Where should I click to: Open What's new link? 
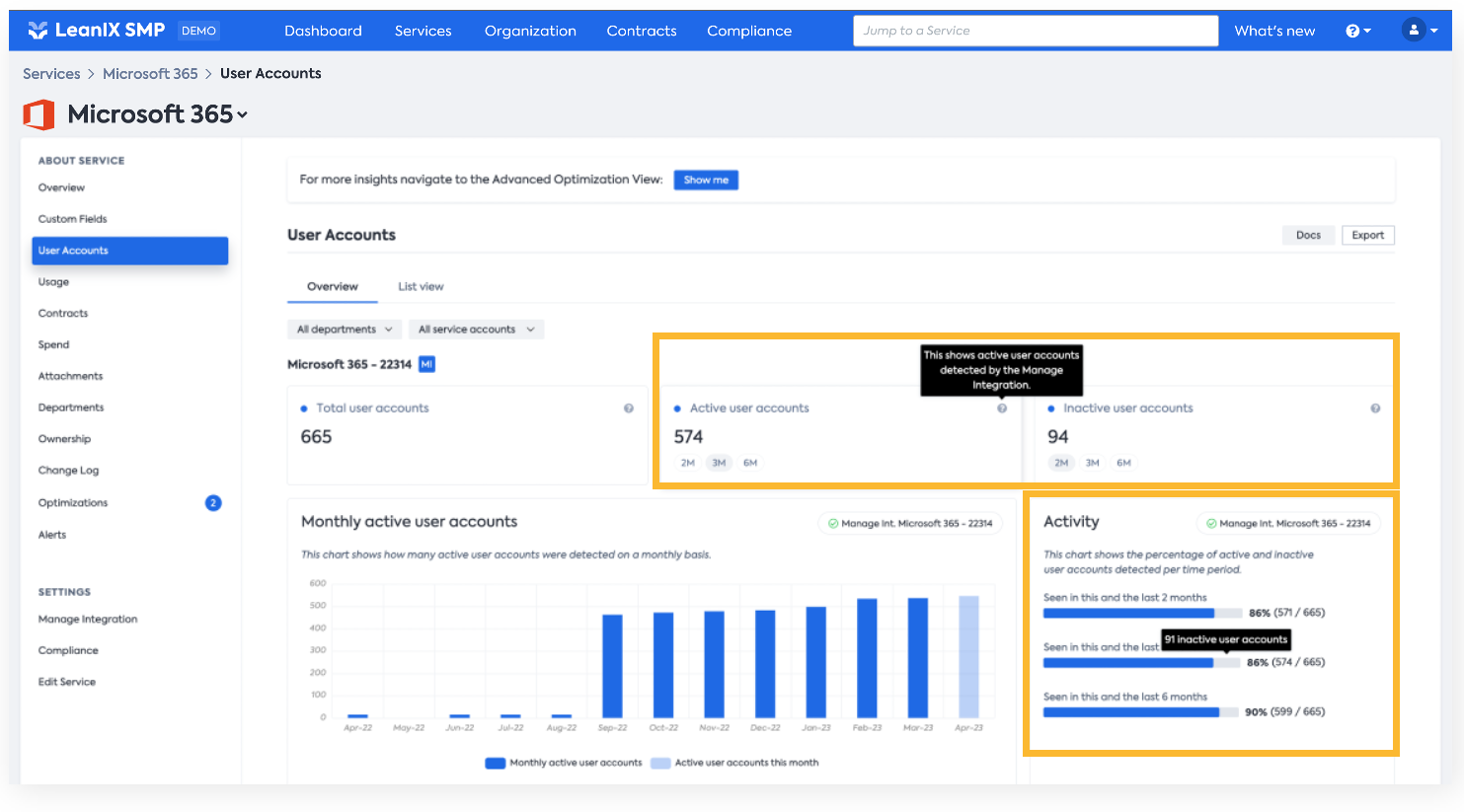pos(1274,31)
